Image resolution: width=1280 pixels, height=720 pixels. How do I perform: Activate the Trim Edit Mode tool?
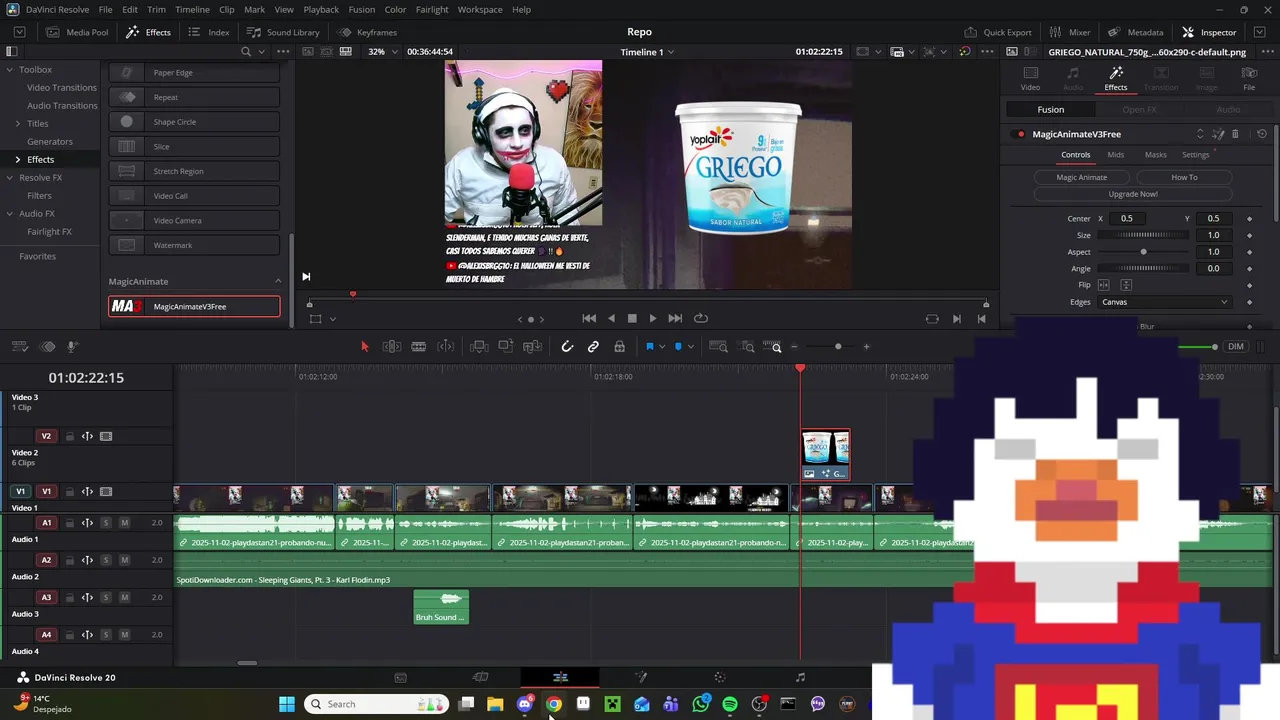[392, 347]
